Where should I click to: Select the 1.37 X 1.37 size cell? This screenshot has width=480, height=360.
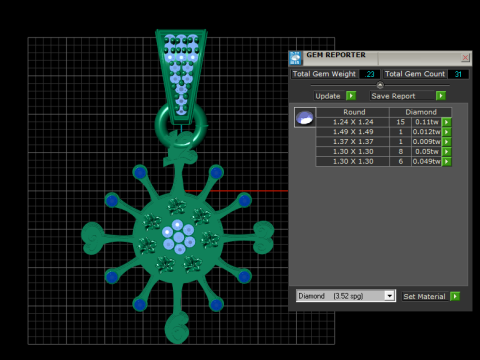pos(353,142)
